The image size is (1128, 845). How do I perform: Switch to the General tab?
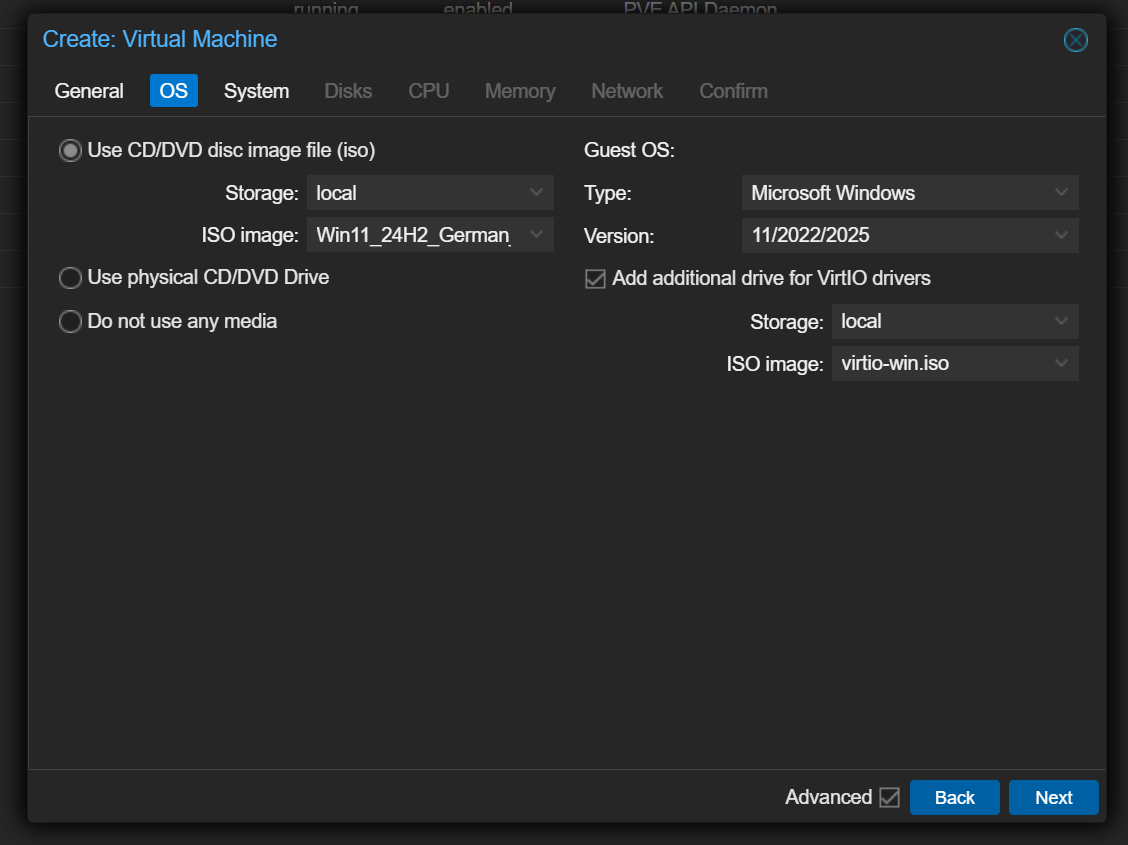89,91
